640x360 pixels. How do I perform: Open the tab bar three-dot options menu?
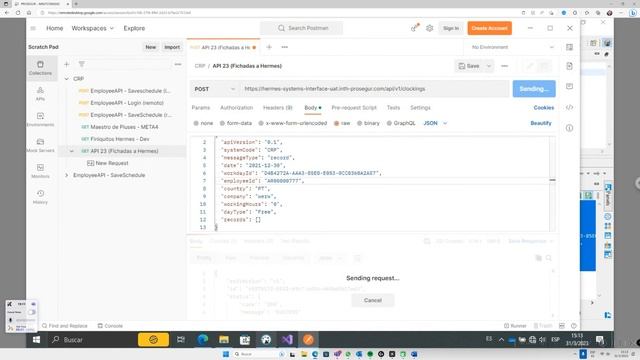point(284,47)
